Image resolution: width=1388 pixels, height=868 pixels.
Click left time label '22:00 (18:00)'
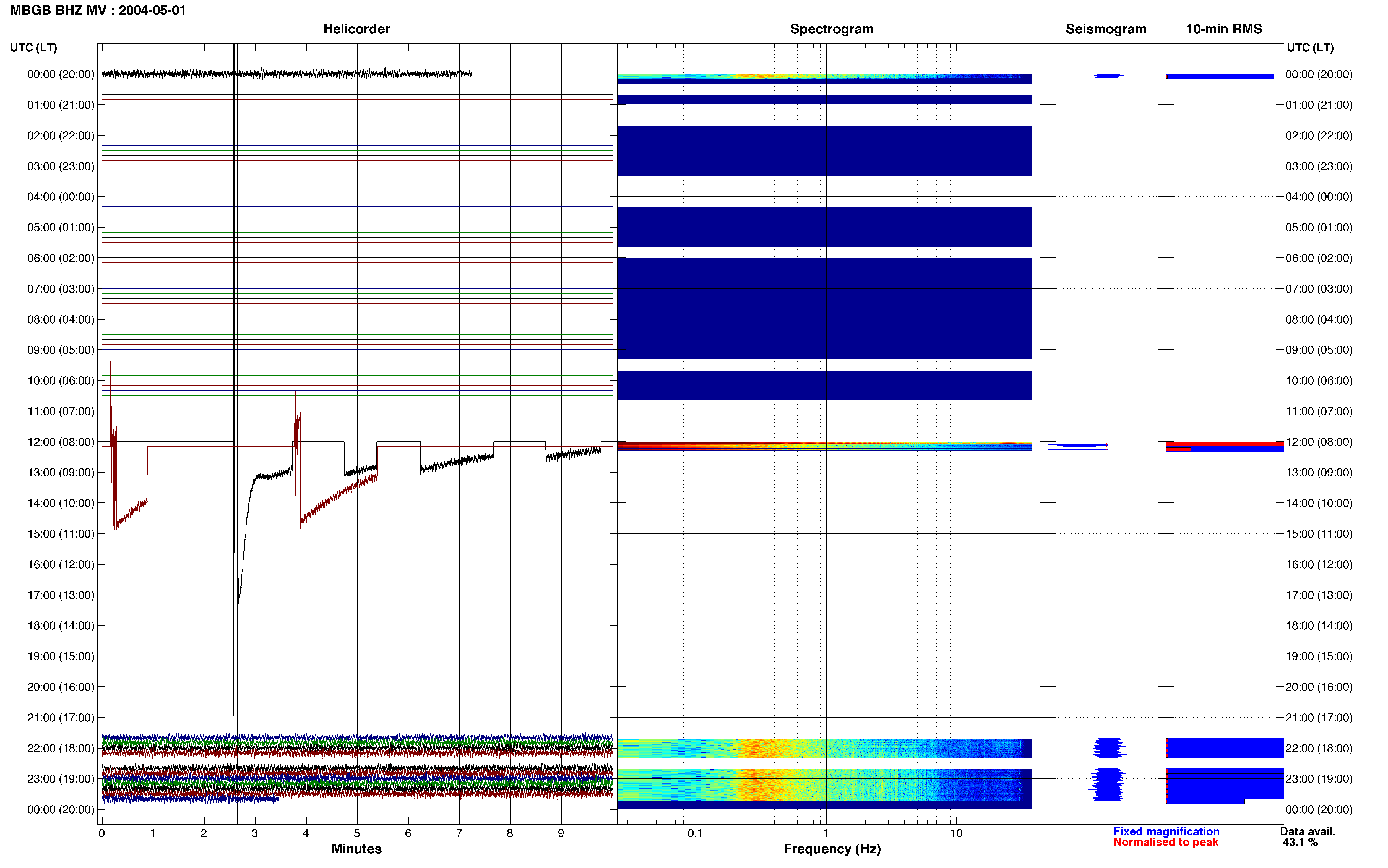click(61, 748)
